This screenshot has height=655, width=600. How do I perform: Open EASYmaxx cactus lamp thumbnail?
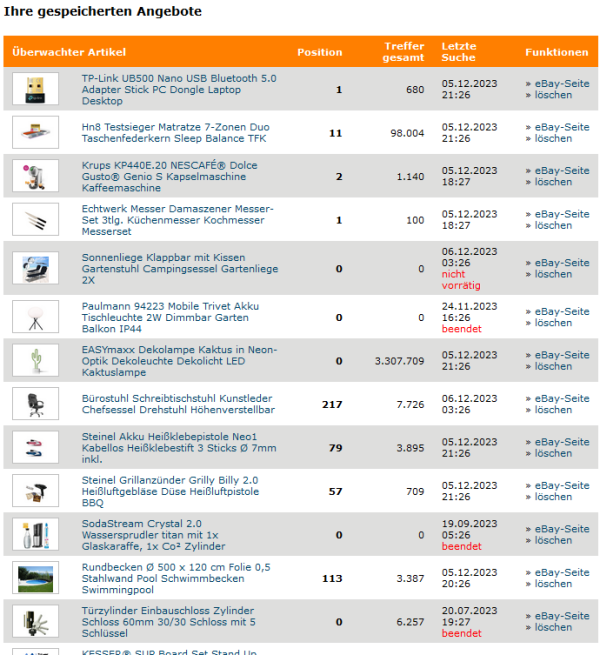pos(36,360)
